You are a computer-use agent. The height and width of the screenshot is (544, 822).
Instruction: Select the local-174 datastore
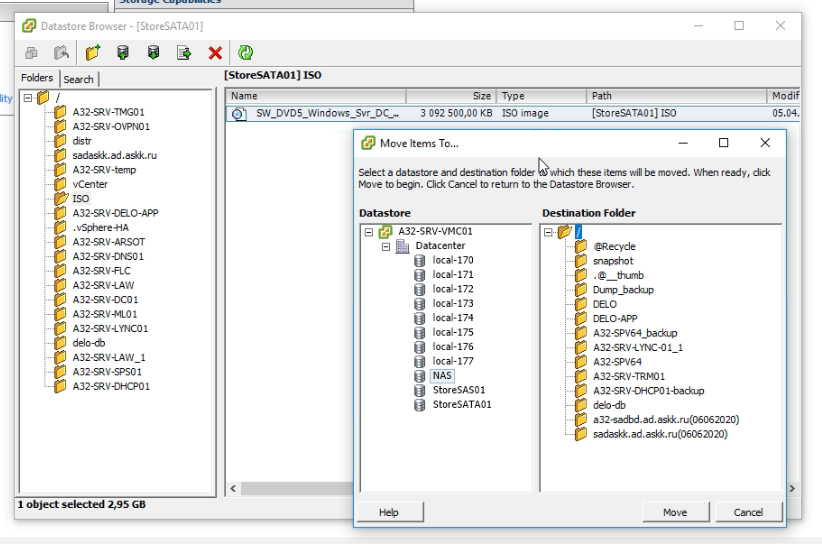click(453, 318)
